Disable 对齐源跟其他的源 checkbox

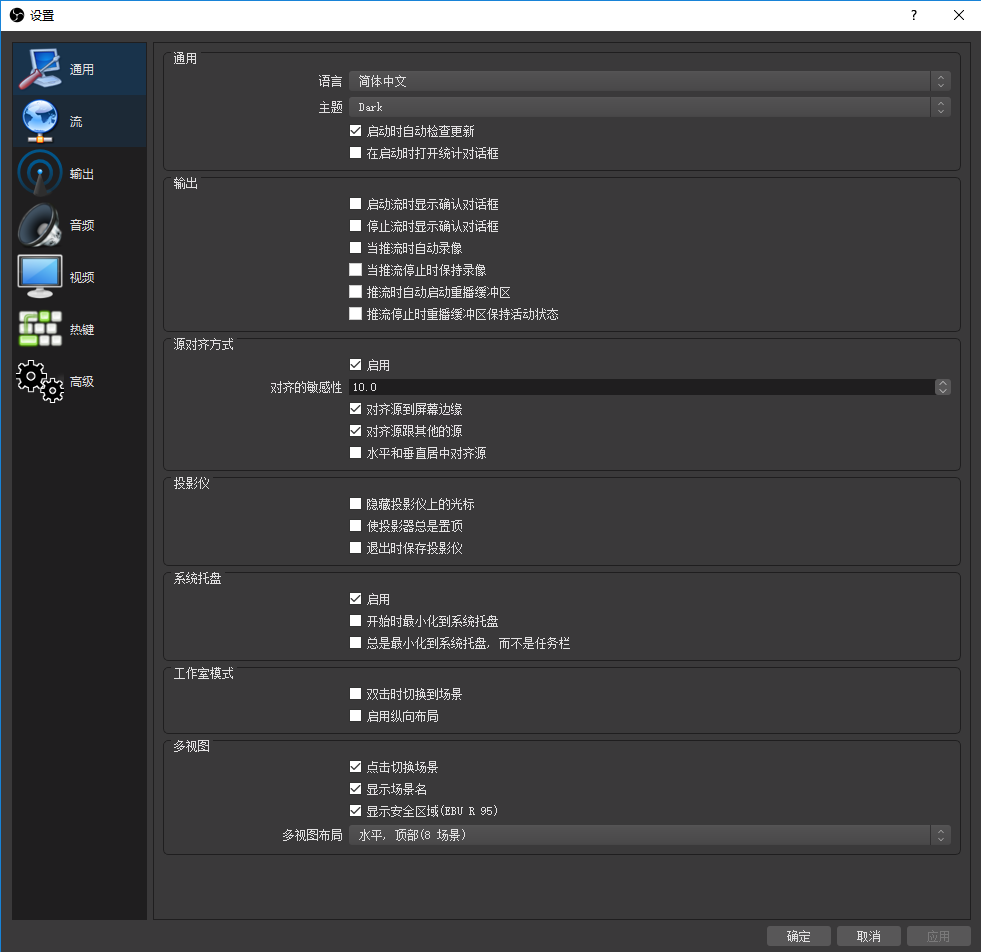pos(355,430)
